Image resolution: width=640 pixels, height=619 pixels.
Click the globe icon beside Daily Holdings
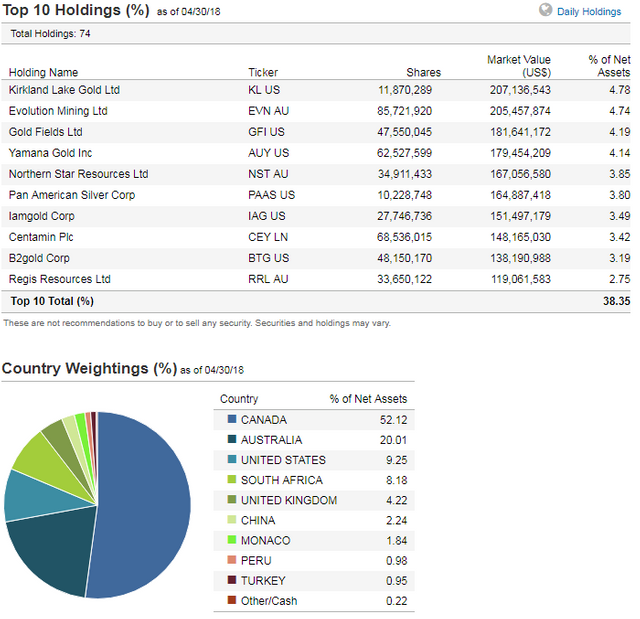[x=545, y=9]
